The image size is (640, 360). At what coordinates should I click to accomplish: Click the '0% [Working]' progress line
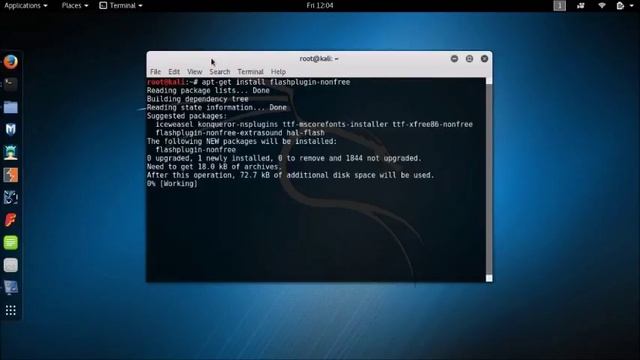[172, 184]
